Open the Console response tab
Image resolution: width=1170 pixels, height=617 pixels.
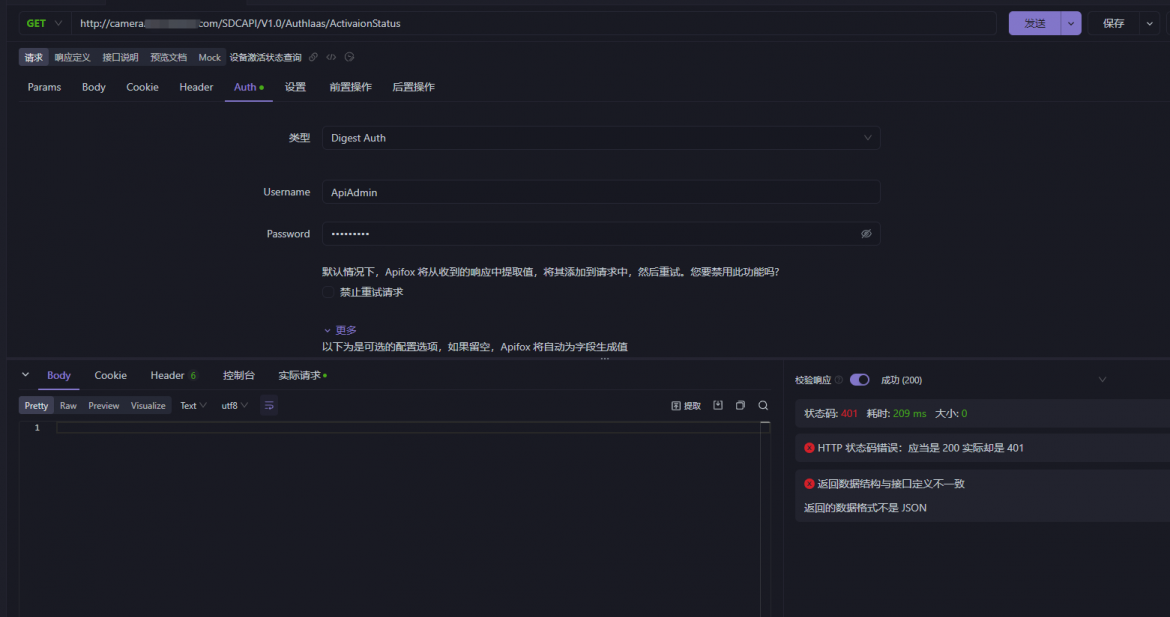(239, 375)
